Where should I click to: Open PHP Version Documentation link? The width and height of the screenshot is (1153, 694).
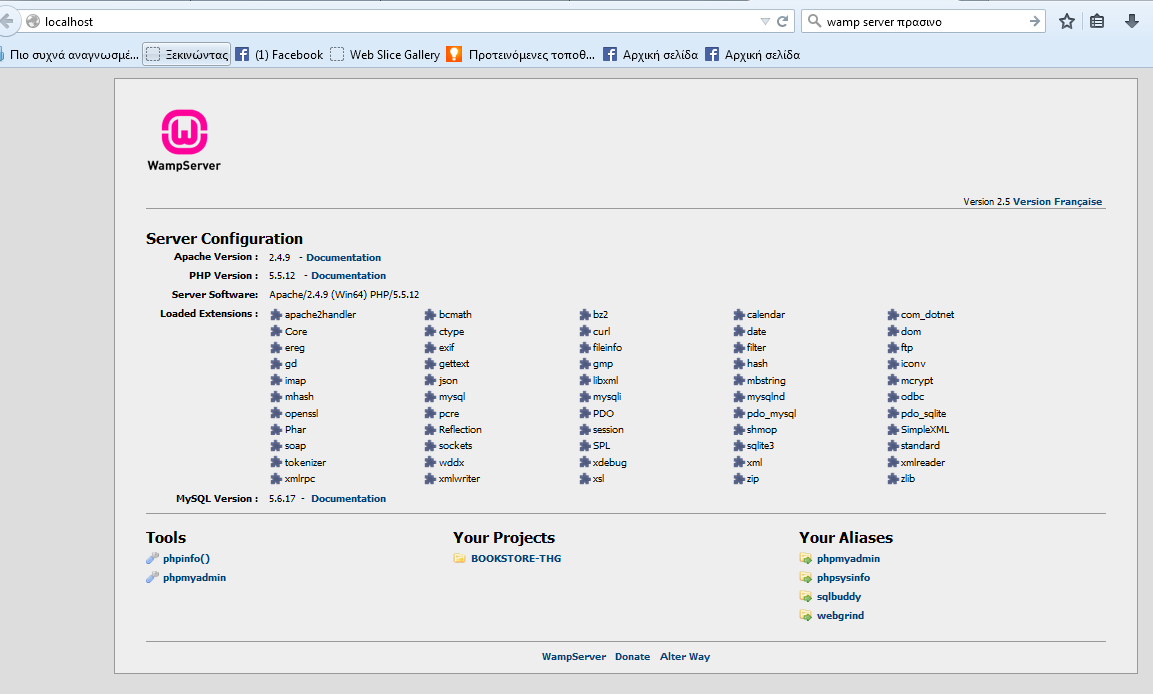(x=349, y=276)
